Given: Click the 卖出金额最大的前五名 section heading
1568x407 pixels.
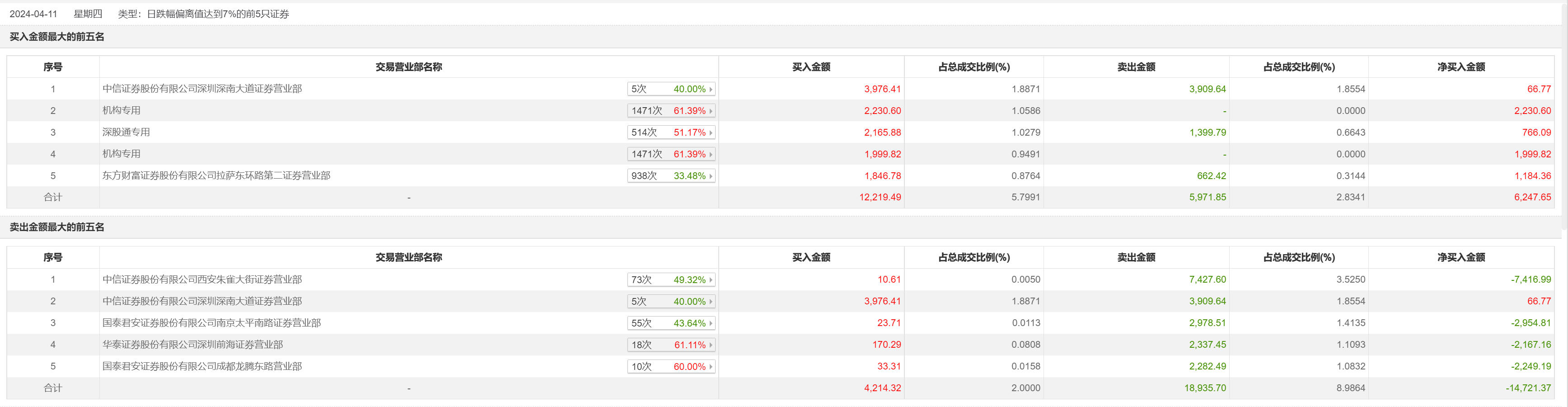Looking at the screenshot, I should coord(56,227).
